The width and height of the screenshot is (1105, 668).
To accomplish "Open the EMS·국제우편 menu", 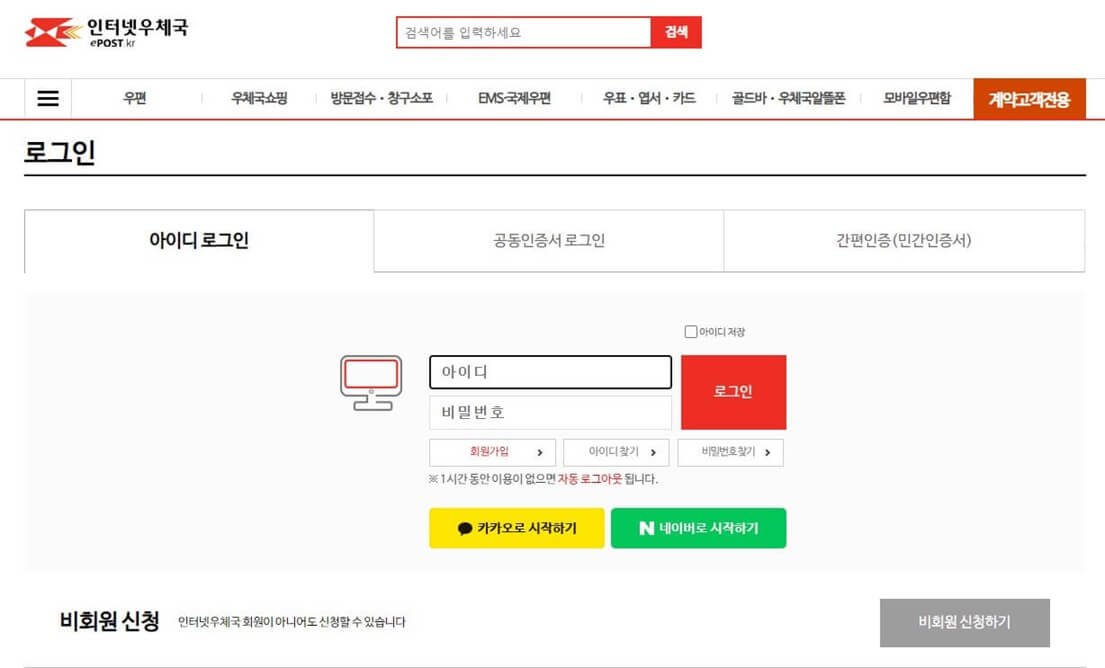I will 514,98.
